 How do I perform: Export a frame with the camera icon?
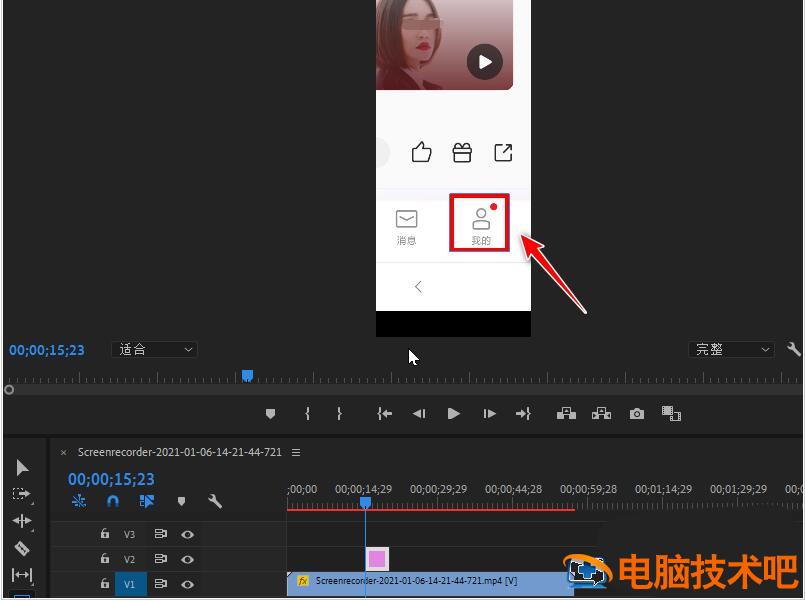tap(636, 413)
